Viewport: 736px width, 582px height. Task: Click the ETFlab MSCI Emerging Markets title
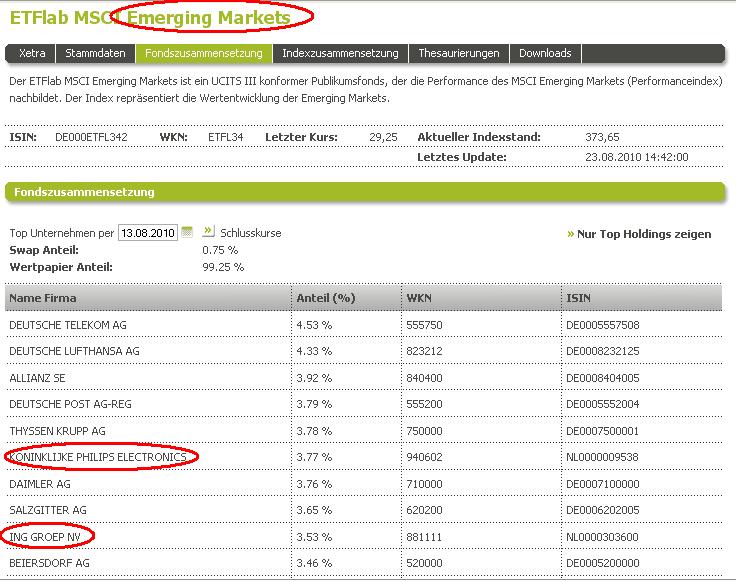pos(150,18)
